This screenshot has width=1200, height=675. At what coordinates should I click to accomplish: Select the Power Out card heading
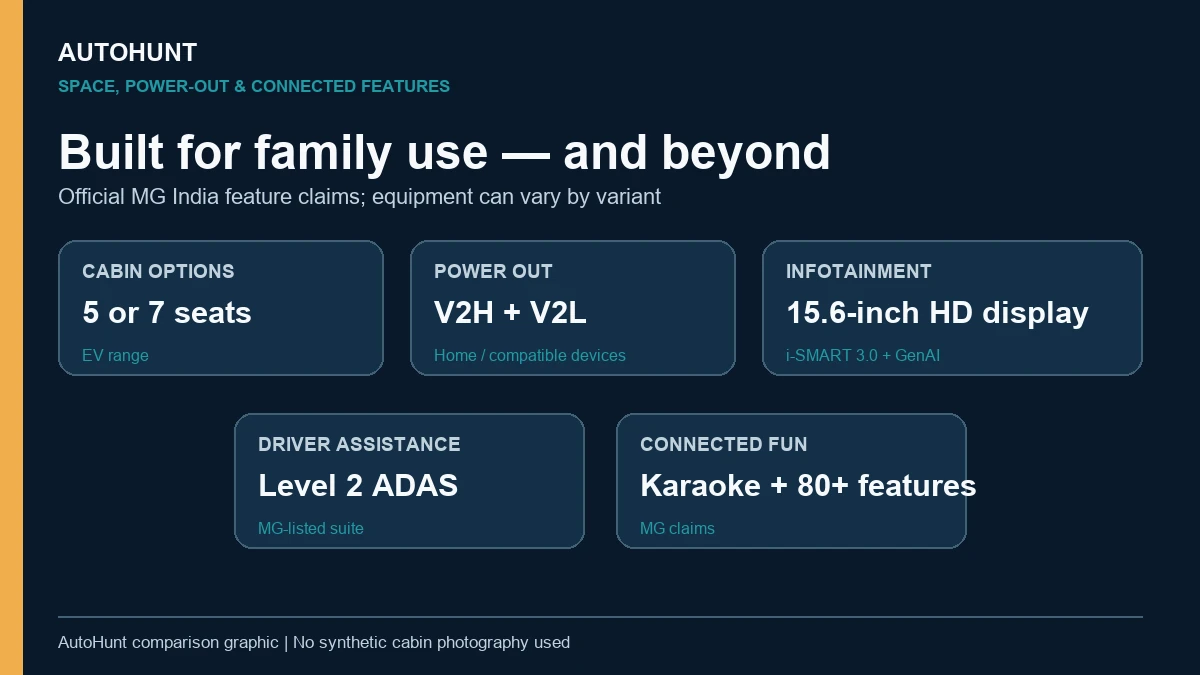493,271
